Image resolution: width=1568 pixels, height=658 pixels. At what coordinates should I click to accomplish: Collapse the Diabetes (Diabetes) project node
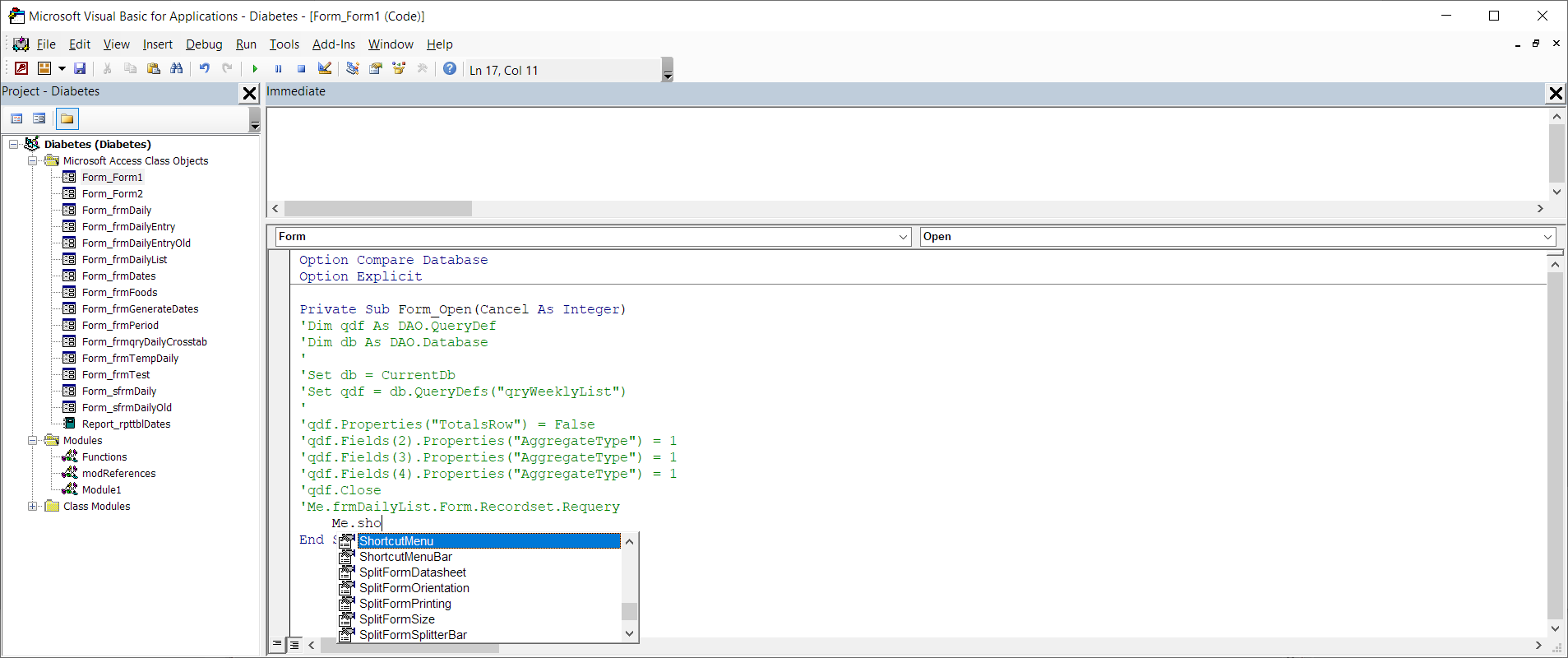pos(14,145)
